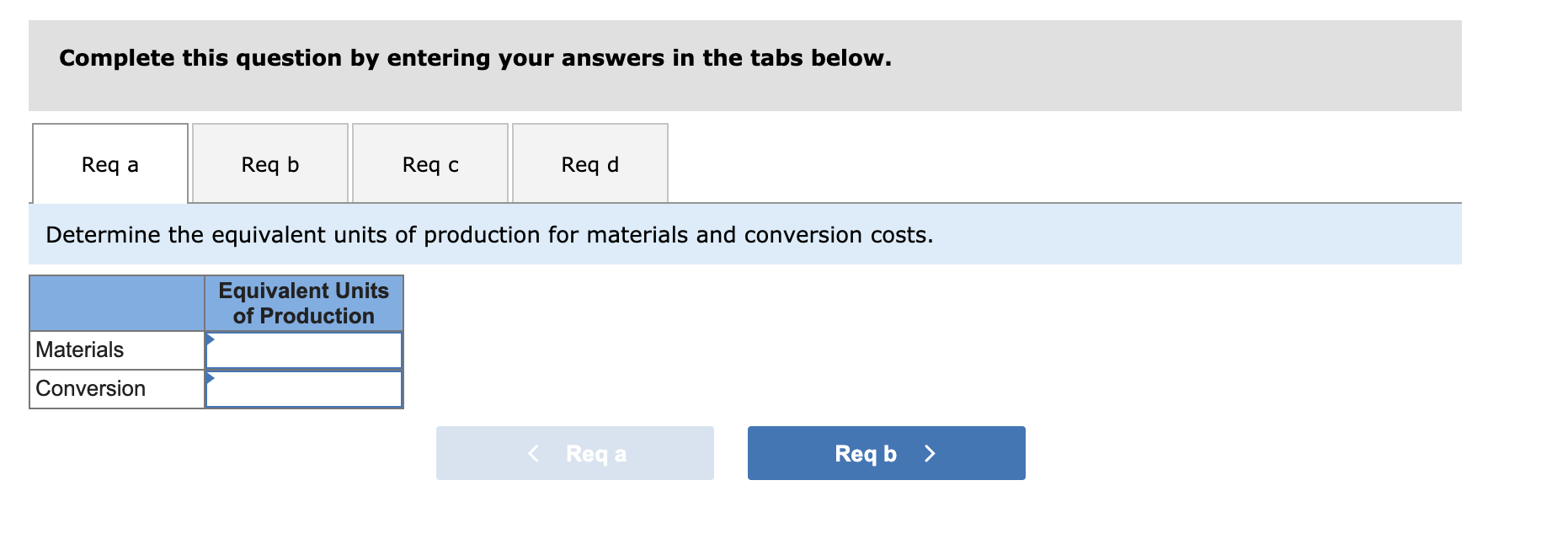Click the disabled Req a back button
The width and height of the screenshot is (1568, 539).
[575, 453]
